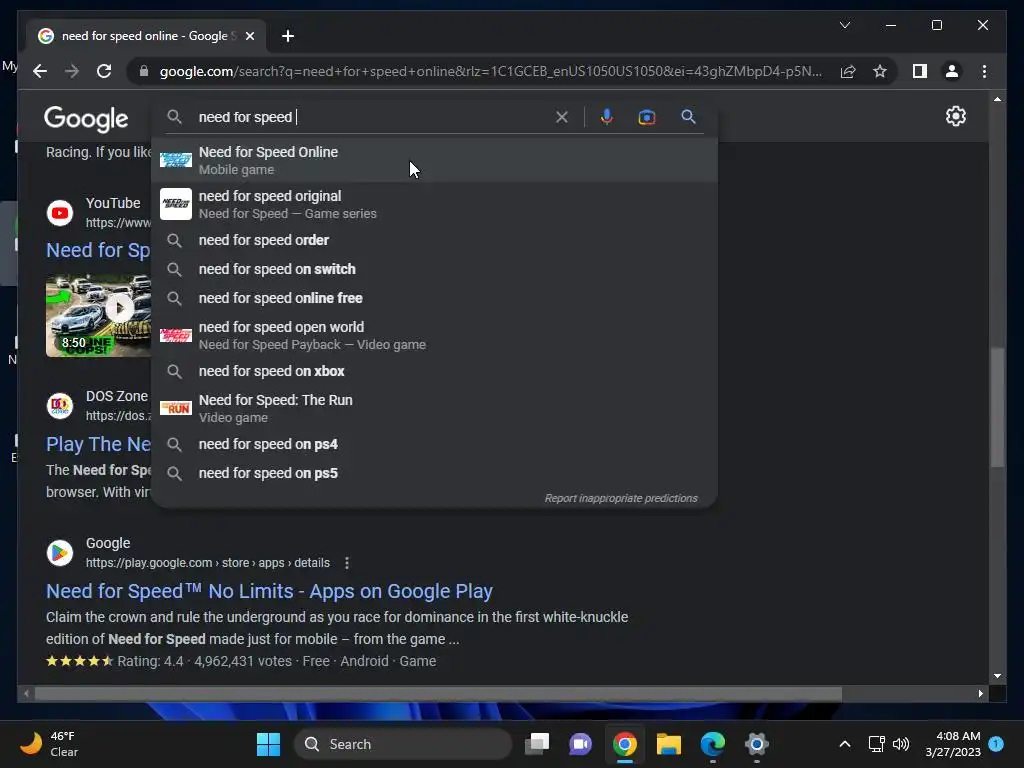
Task: Click the taskbar Search box
Action: pos(402,744)
